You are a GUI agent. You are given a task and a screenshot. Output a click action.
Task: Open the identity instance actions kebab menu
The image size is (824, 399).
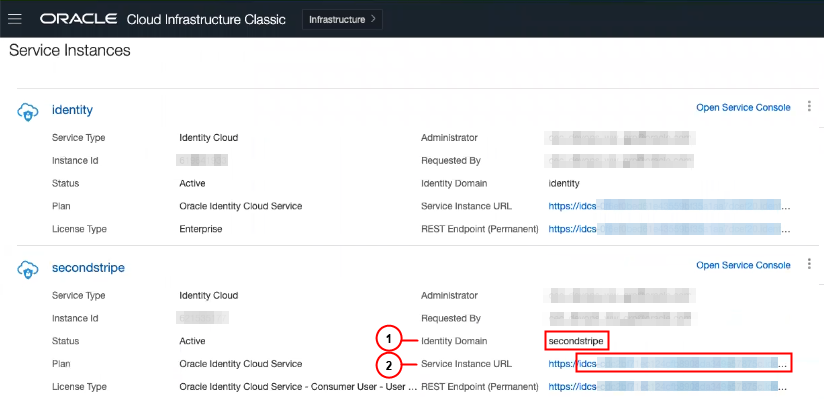point(809,107)
